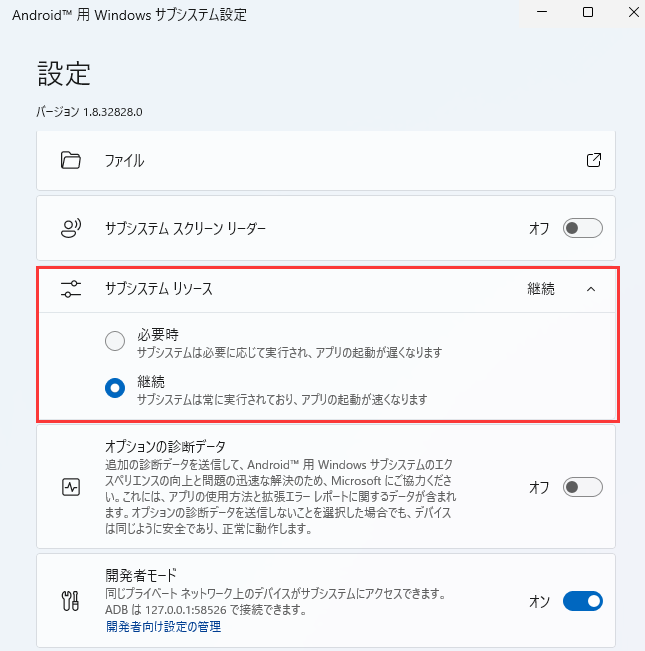Select the 必要時 radio button

[115, 341]
